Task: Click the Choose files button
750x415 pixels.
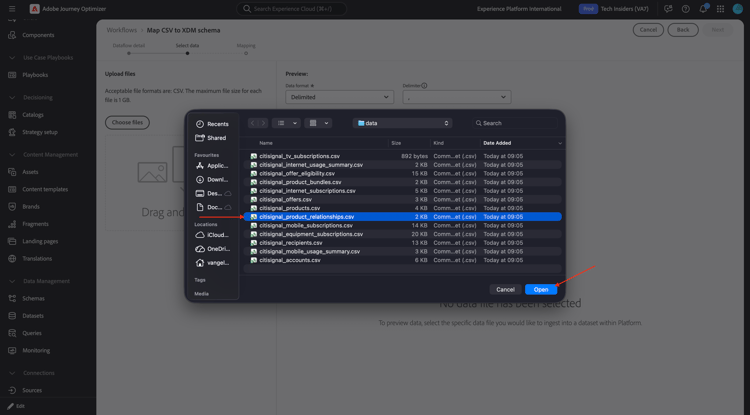Action: [x=127, y=122]
